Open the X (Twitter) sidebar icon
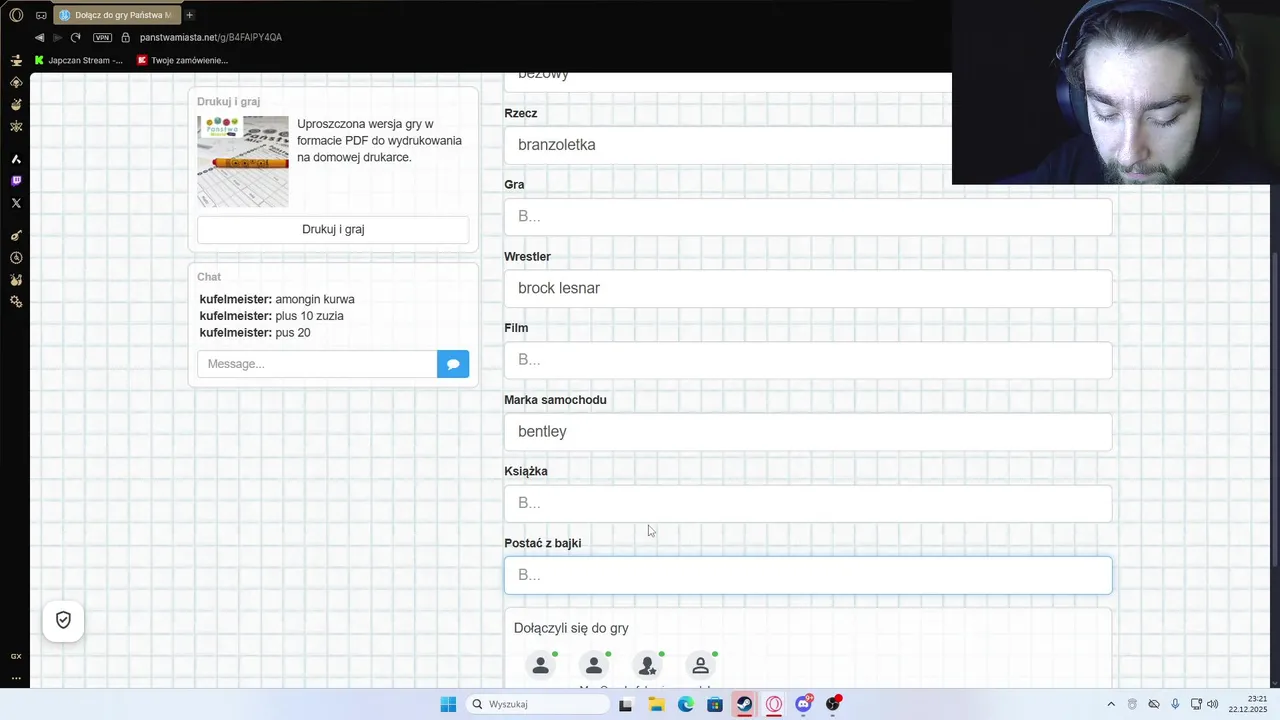This screenshot has width=1280, height=720. pyautogui.click(x=16, y=203)
